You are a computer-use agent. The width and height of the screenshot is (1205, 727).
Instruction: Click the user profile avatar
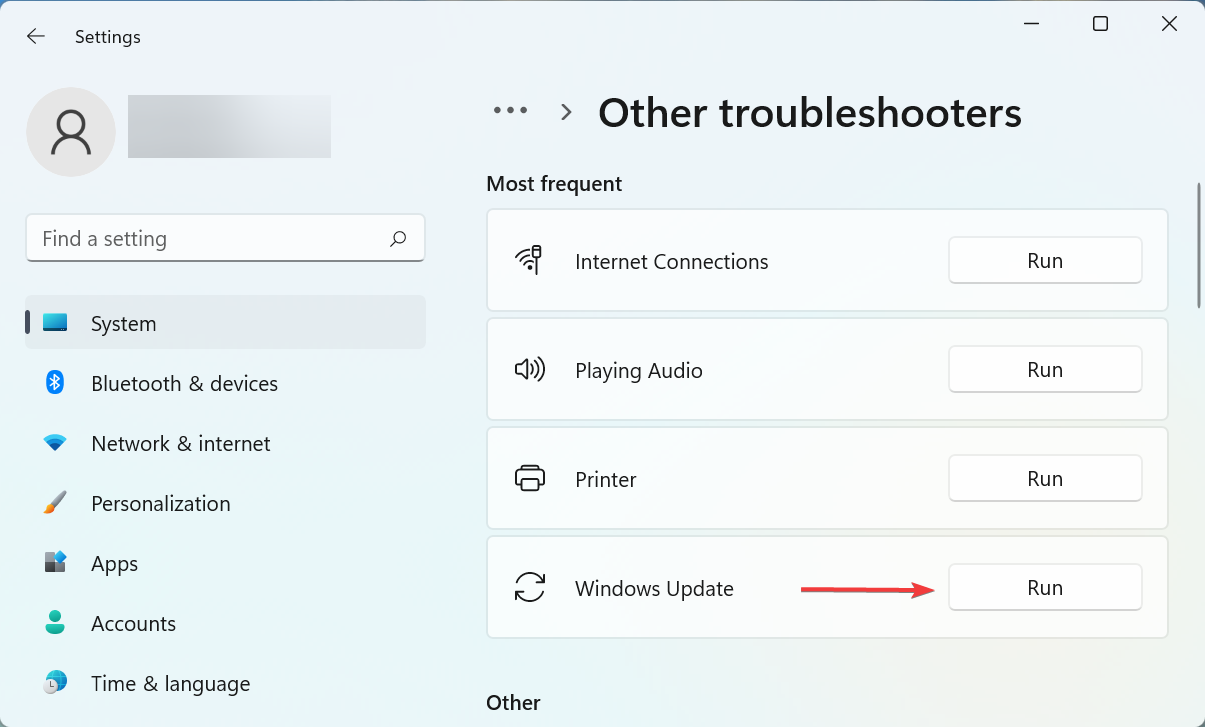click(x=71, y=131)
